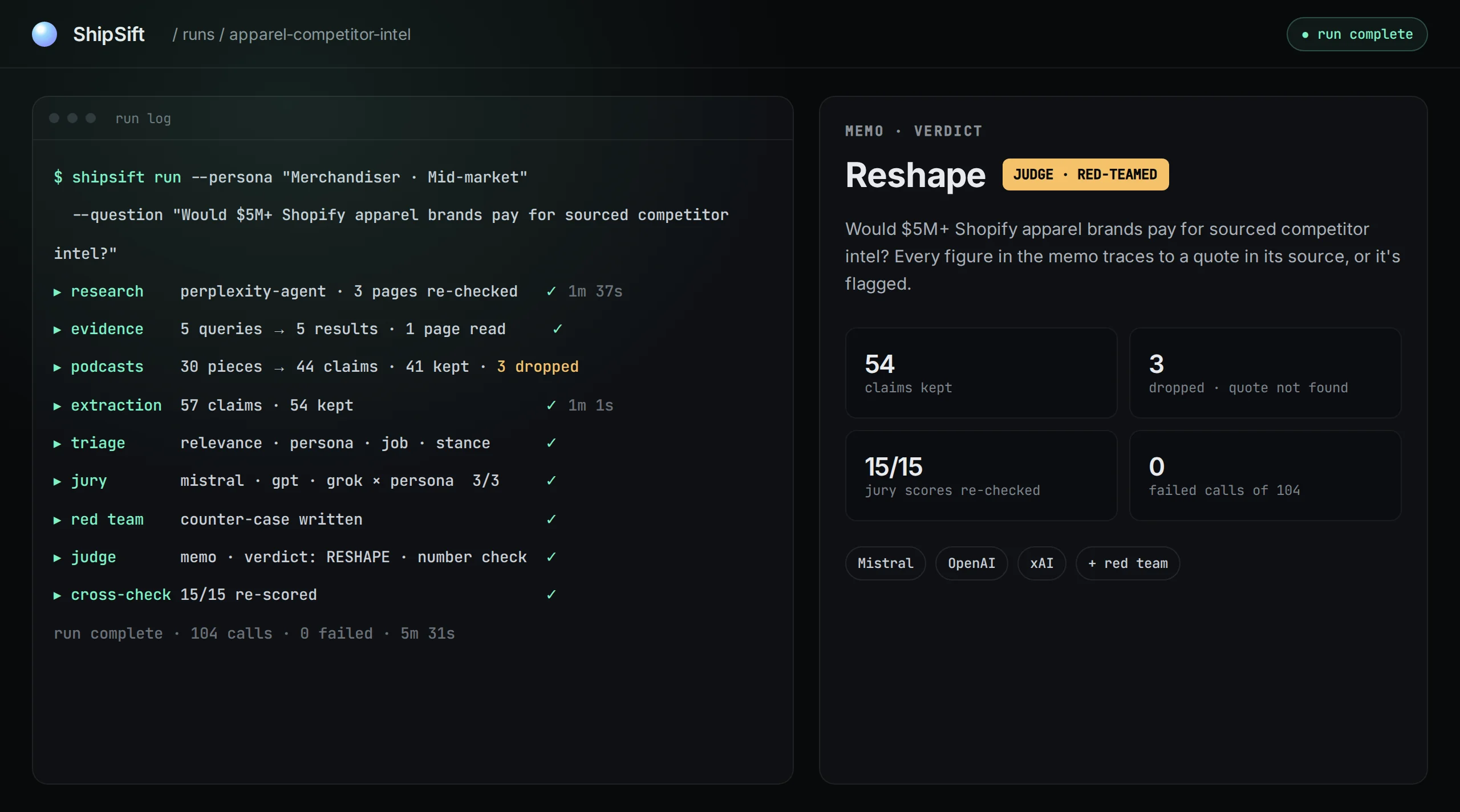The image size is (1460, 812).
Task: Click the judge row checkmark
Action: click(551, 557)
